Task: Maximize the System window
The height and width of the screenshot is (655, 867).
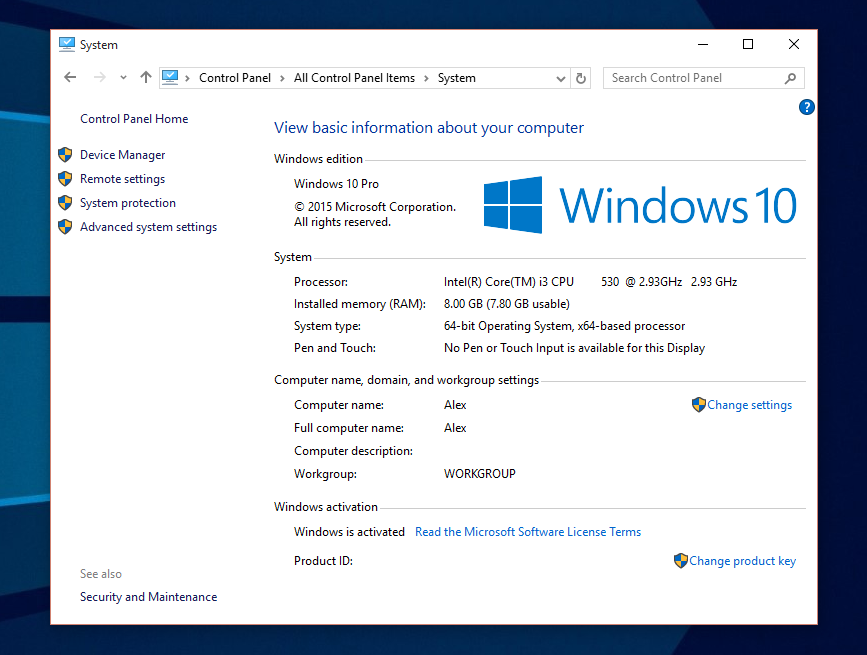Action: (x=748, y=44)
